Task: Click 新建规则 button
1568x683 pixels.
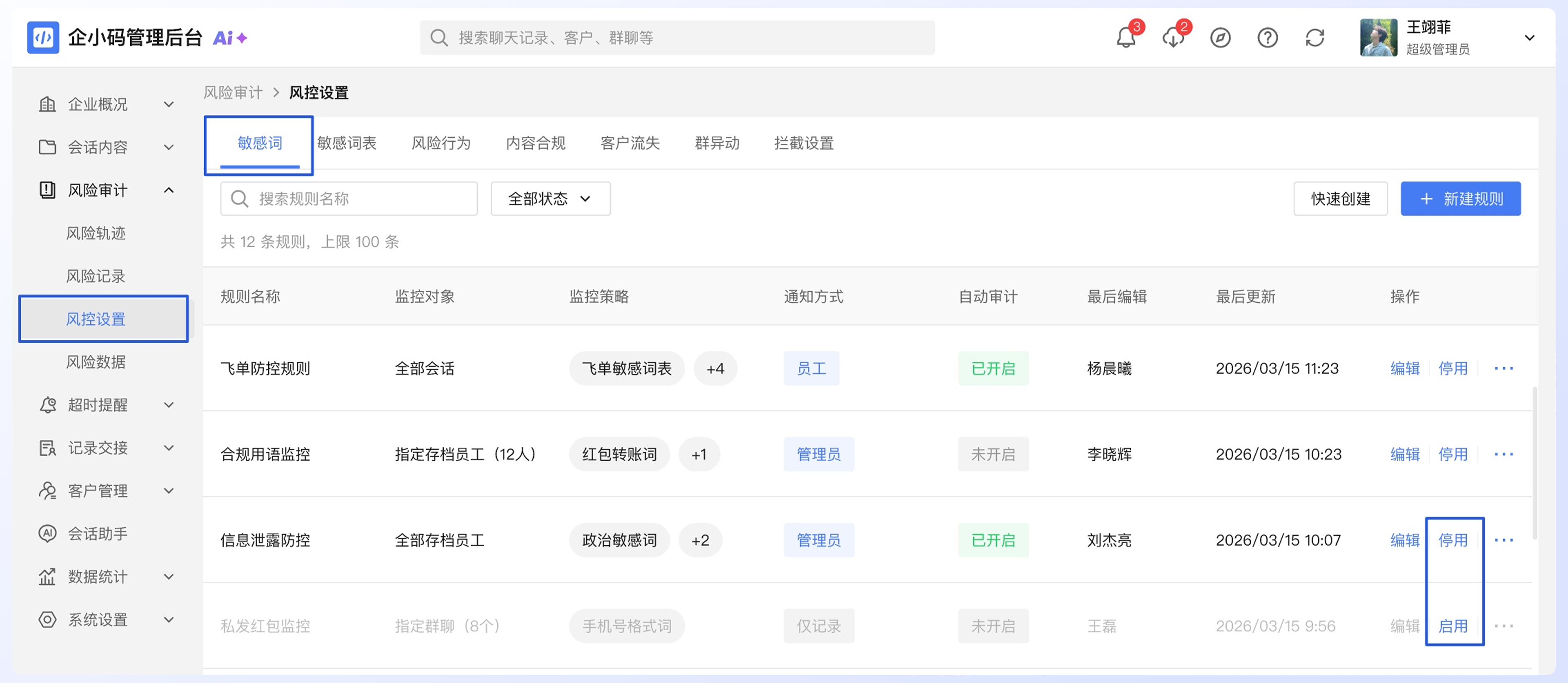Action: pyautogui.click(x=1460, y=199)
